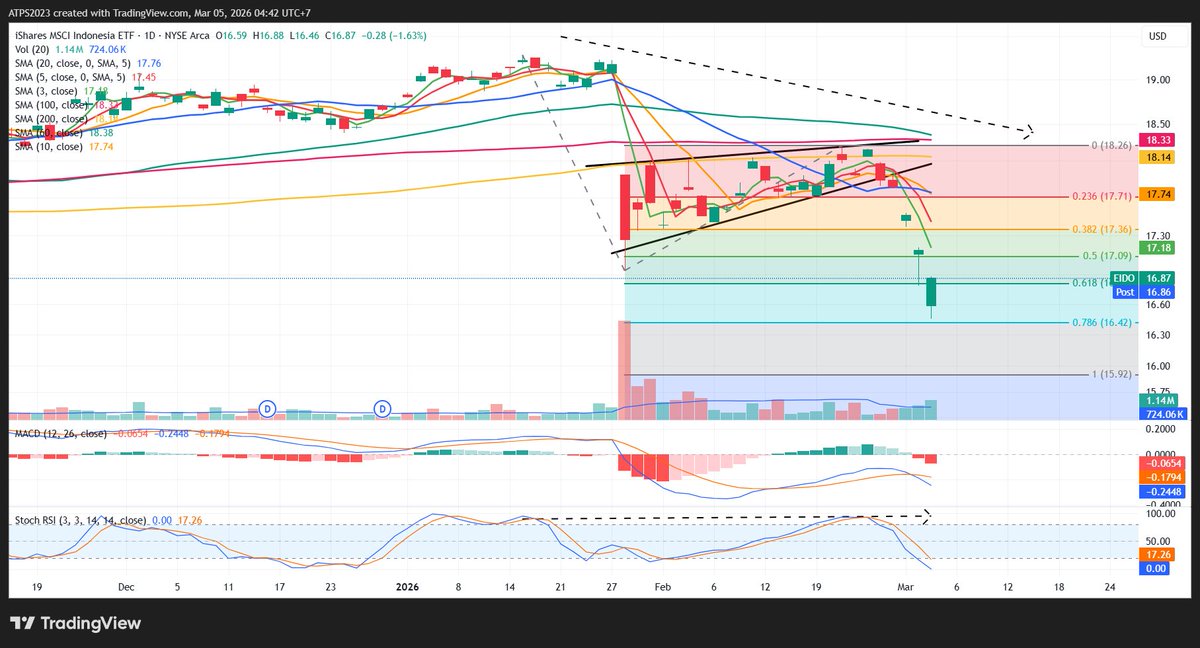Click the Post market price tag
Screen dimensions: 1200x648
click(1124, 291)
